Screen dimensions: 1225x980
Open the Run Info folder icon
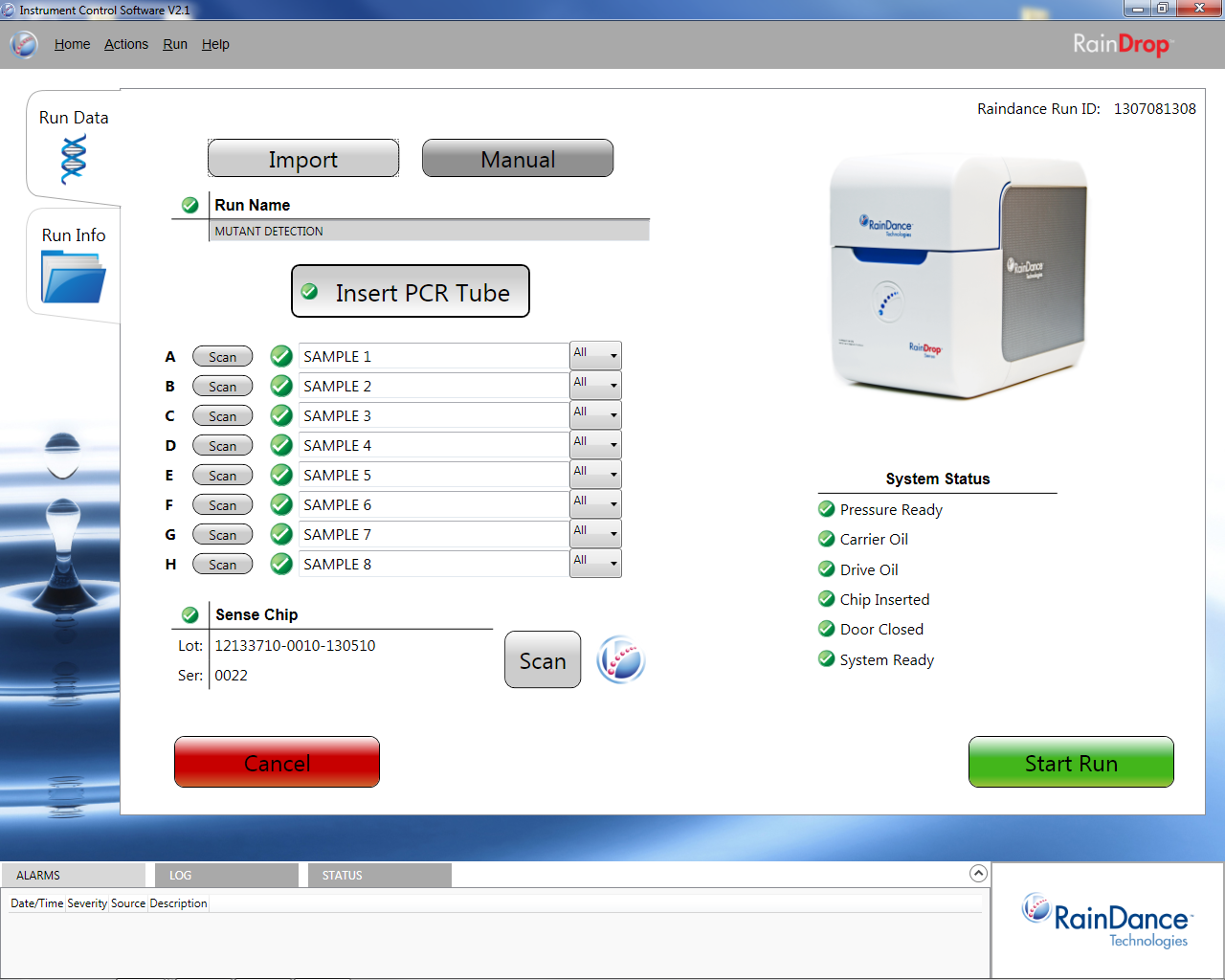click(x=74, y=276)
